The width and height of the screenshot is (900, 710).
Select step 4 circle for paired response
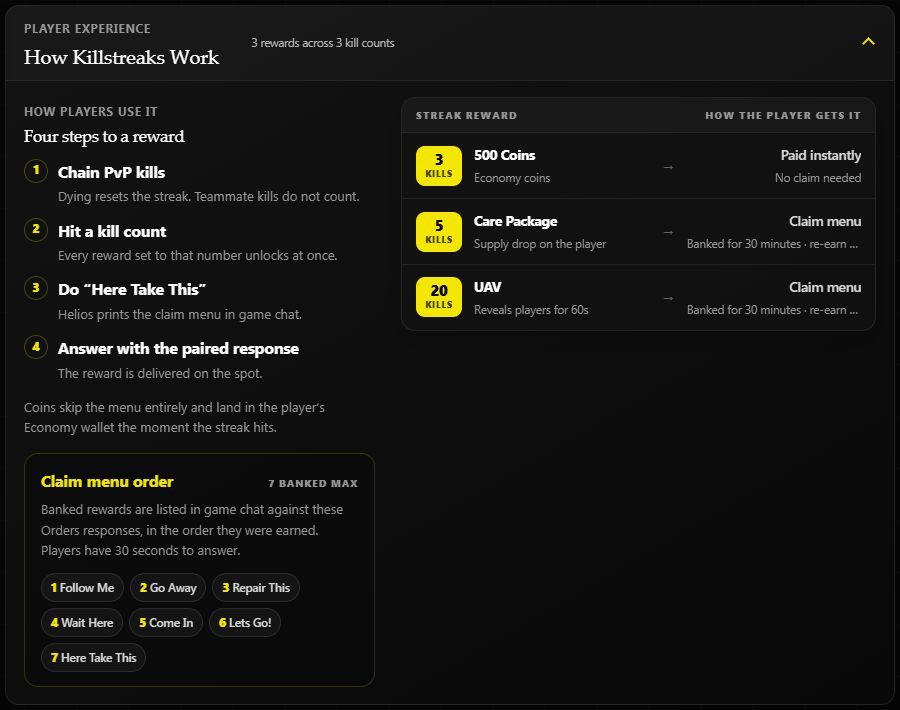tap(36, 347)
